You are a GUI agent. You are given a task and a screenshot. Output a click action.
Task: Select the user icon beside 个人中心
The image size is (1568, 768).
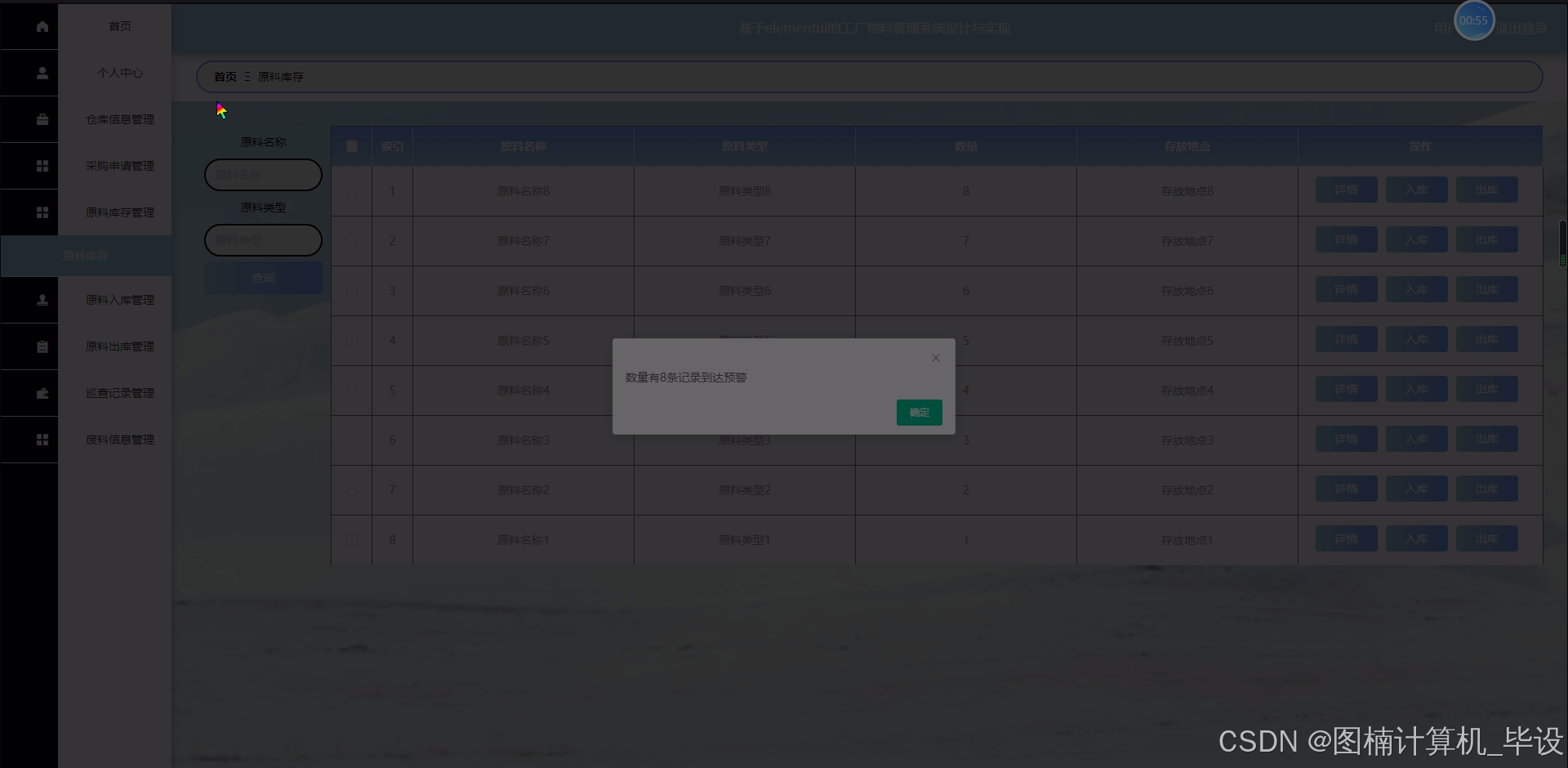click(x=42, y=73)
